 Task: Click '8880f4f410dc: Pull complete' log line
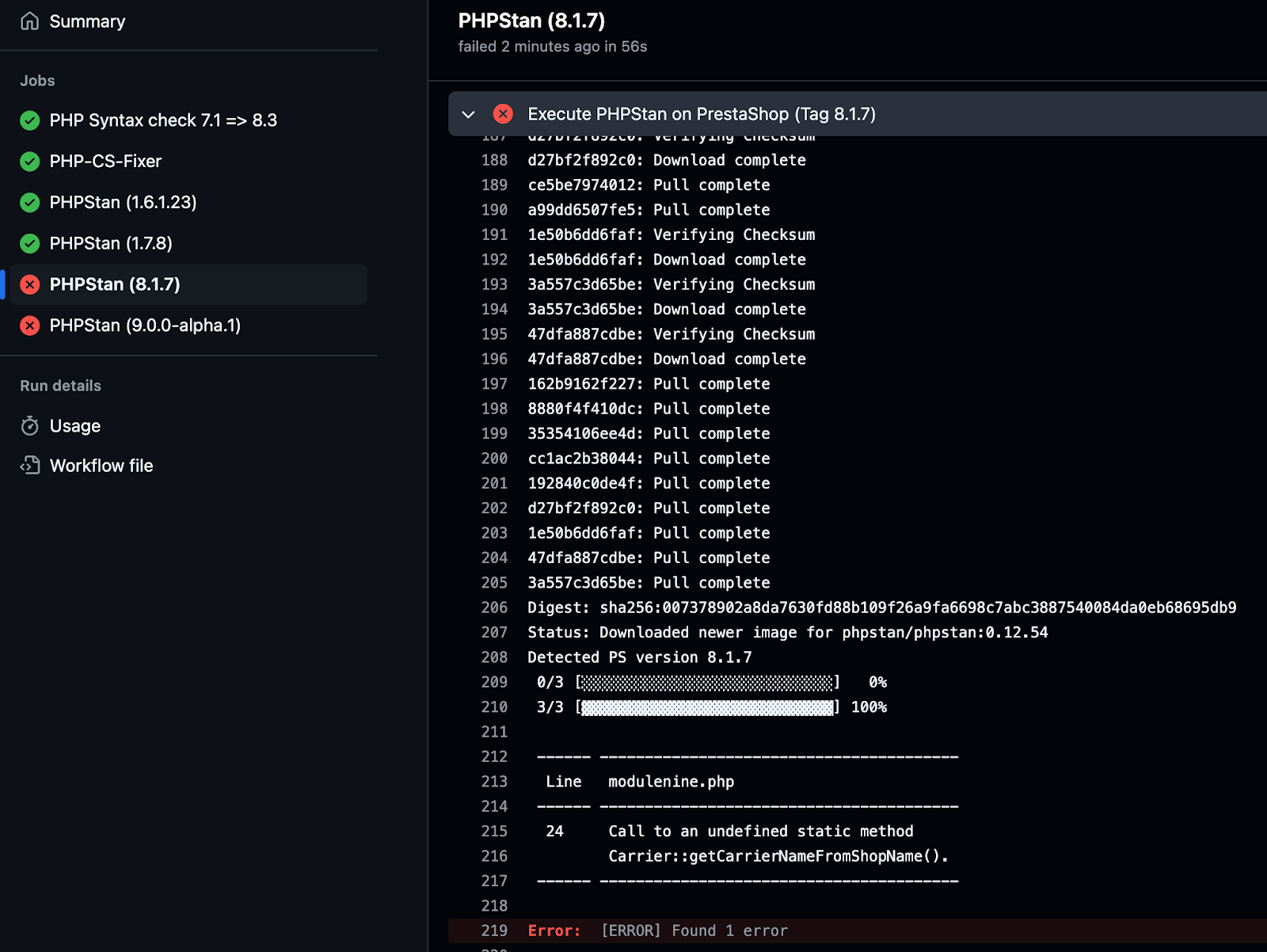(649, 409)
